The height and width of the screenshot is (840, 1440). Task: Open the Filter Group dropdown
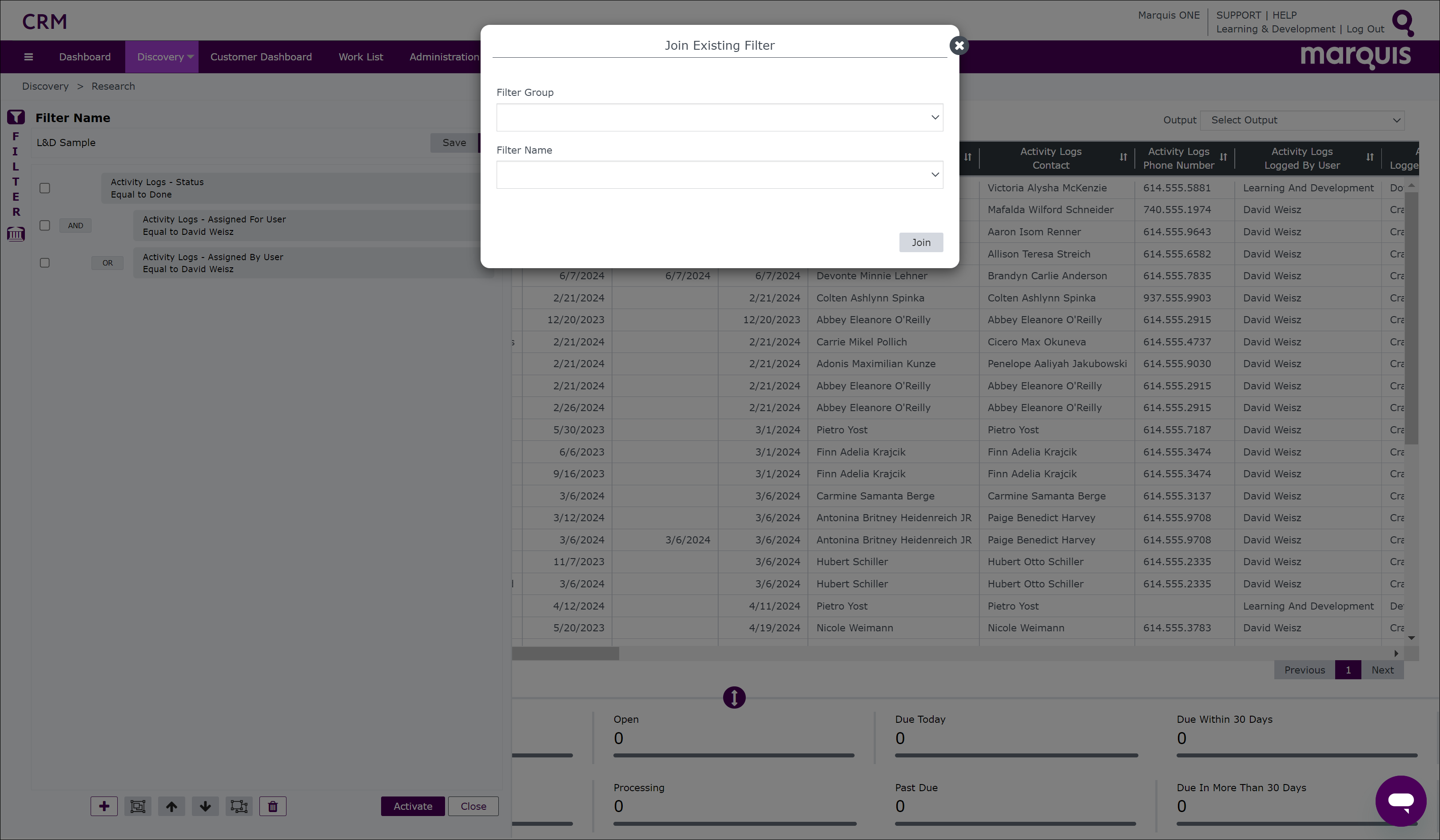point(720,118)
